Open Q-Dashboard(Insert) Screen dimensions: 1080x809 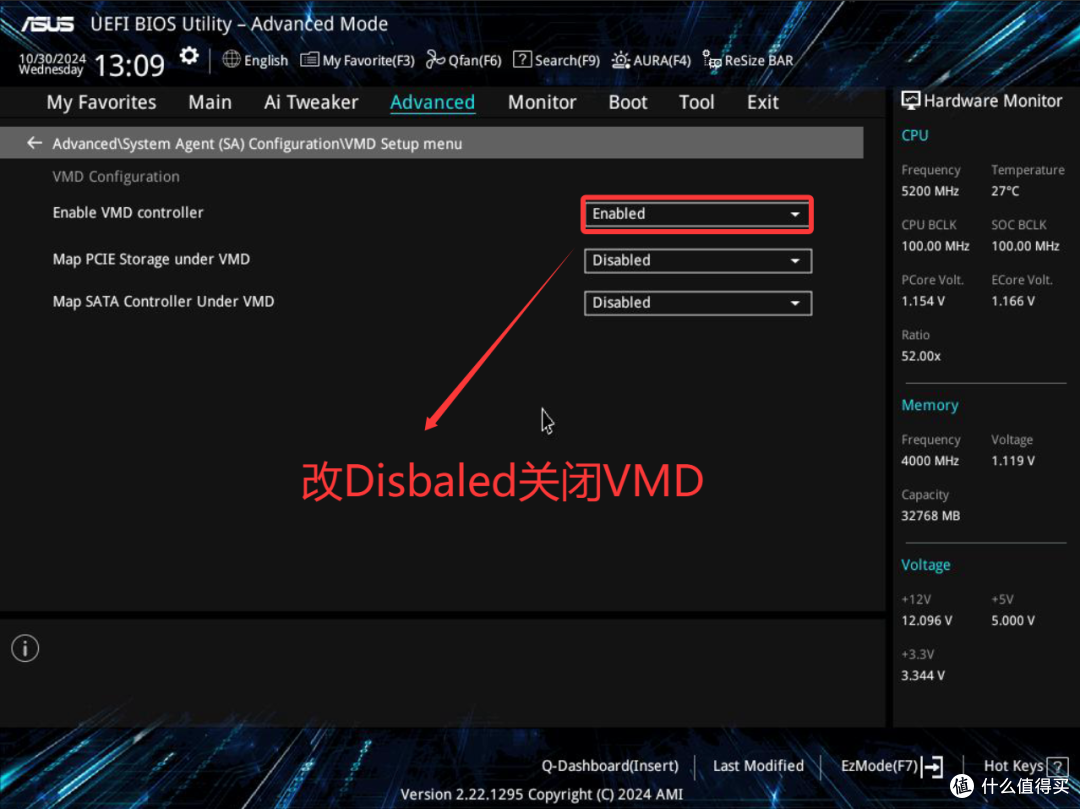coord(610,766)
